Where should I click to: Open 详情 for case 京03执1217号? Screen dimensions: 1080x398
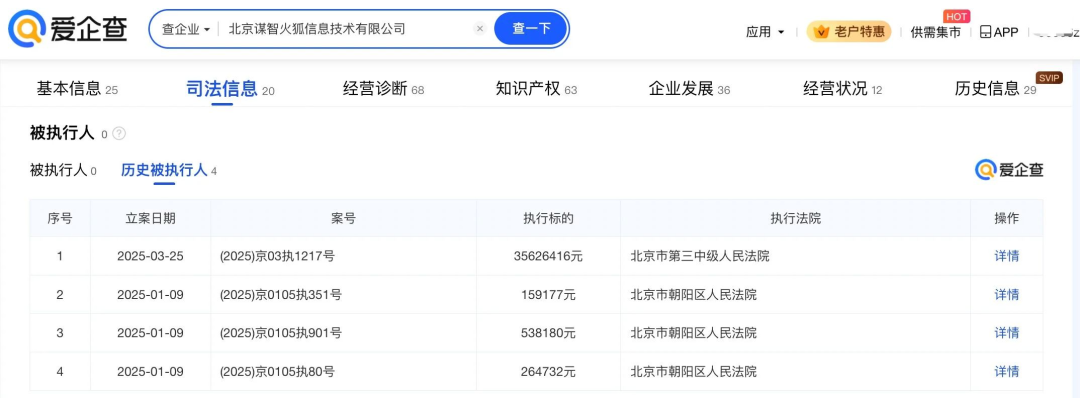click(x=1006, y=256)
